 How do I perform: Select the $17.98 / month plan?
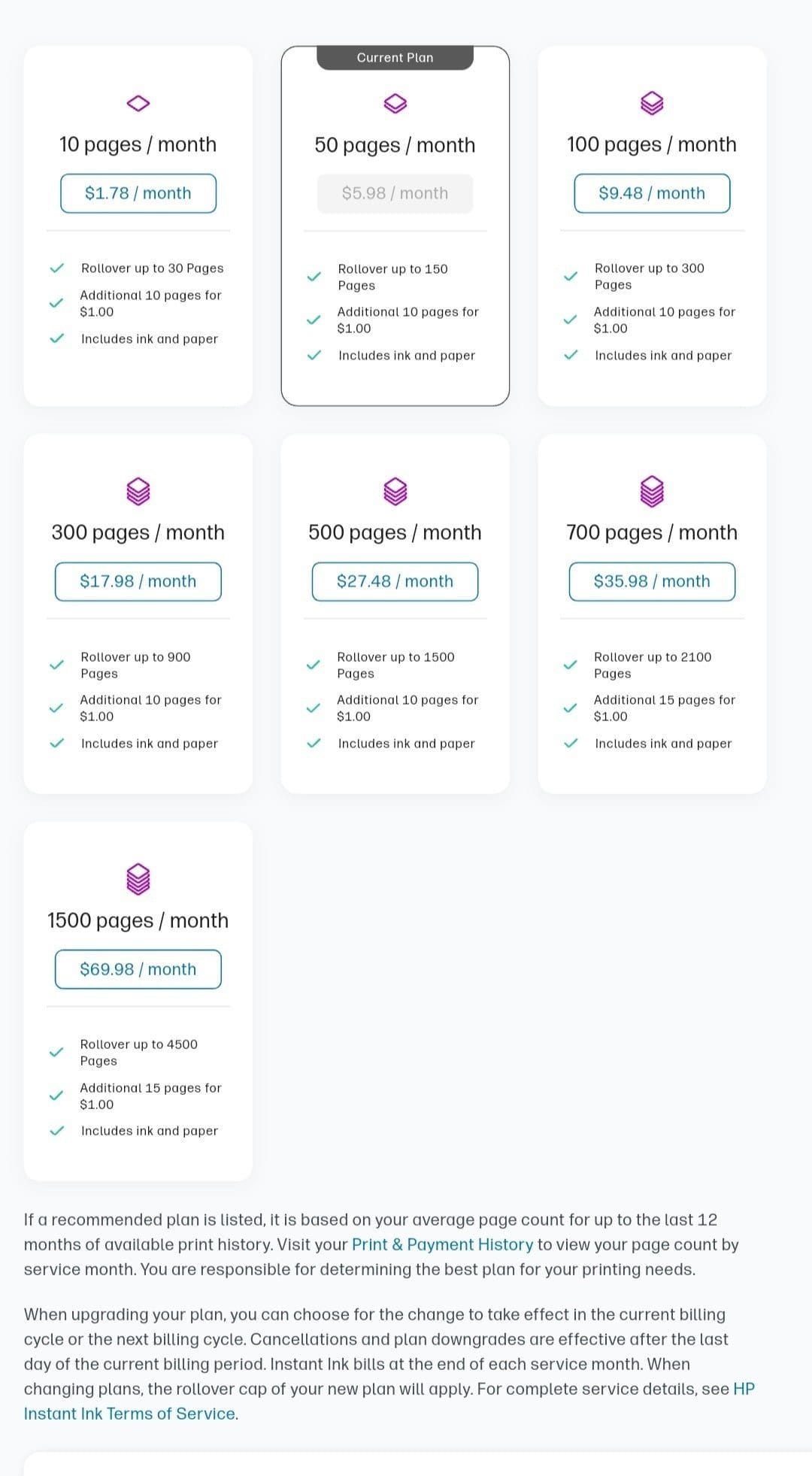[138, 581]
